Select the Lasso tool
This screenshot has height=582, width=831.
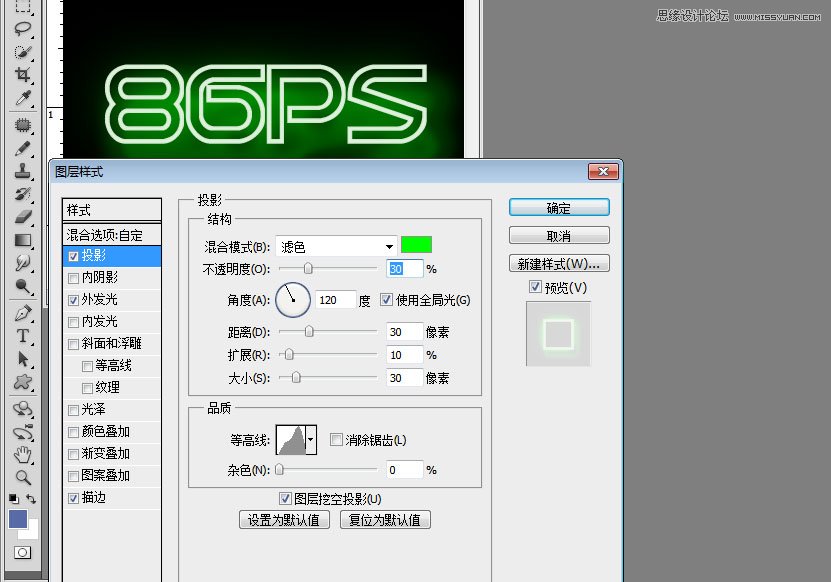(x=22, y=29)
